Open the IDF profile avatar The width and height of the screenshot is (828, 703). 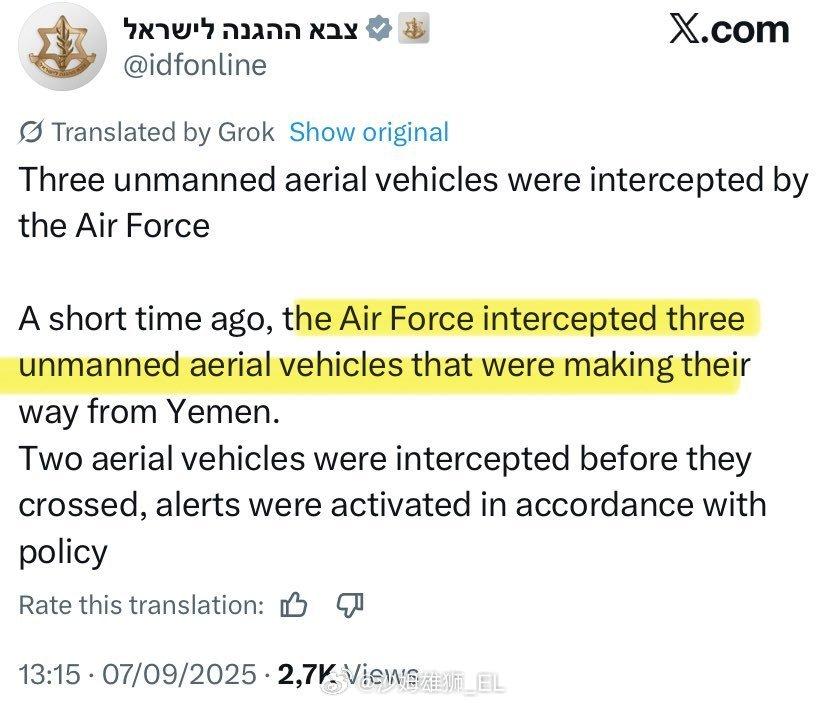(62, 48)
